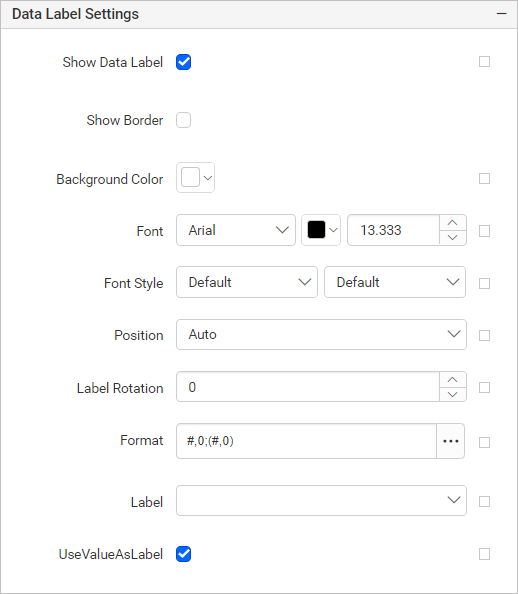Expand the Position dropdown showing Auto
The height and width of the screenshot is (594, 518).
(321, 334)
